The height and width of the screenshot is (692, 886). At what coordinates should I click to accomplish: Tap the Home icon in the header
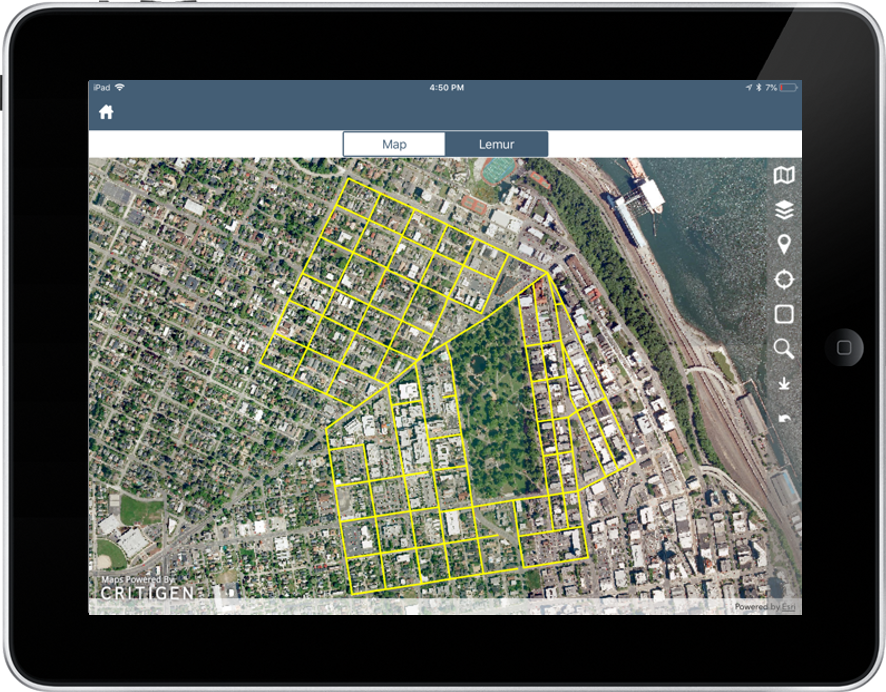coord(106,113)
